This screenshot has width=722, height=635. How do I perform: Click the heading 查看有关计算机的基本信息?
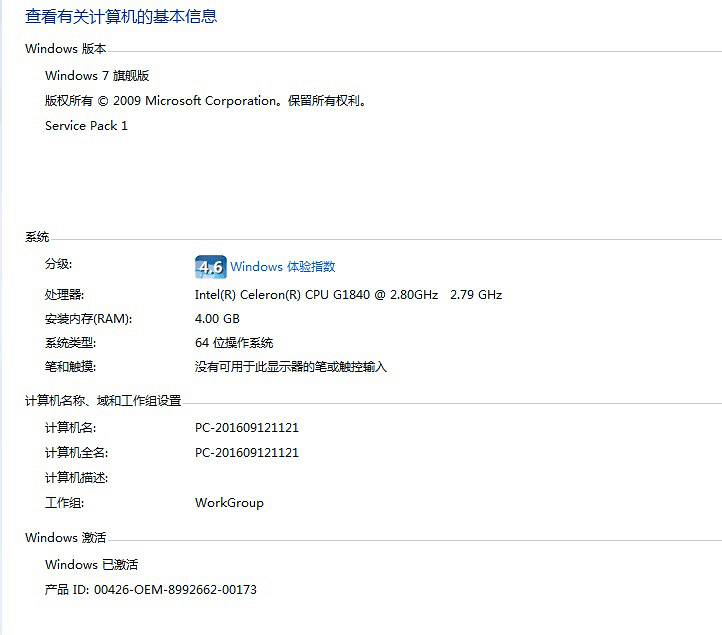point(121,16)
